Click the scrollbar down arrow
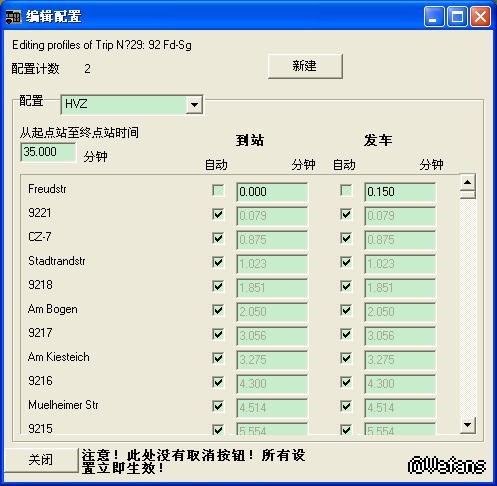497x486 pixels. (468, 425)
